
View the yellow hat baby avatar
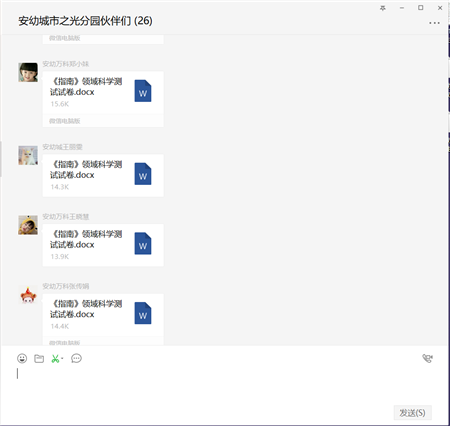point(28,225)
